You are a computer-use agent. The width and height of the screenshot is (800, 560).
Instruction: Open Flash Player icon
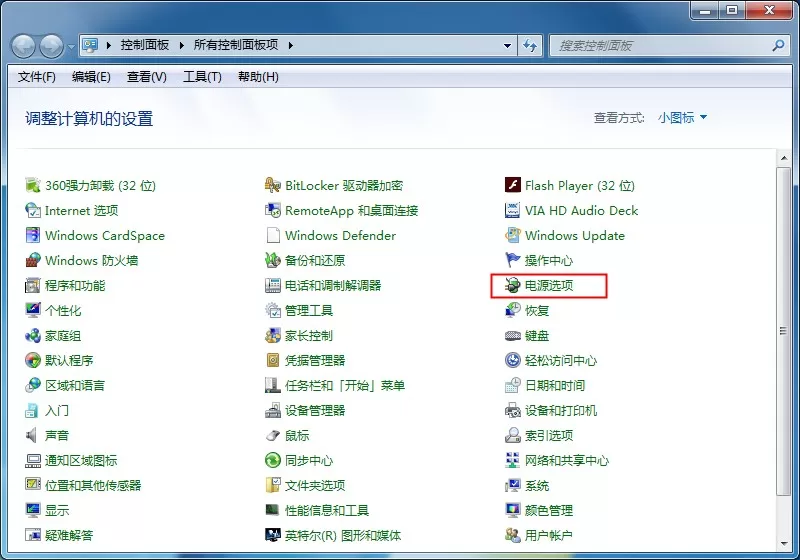[x=513, y=185]
